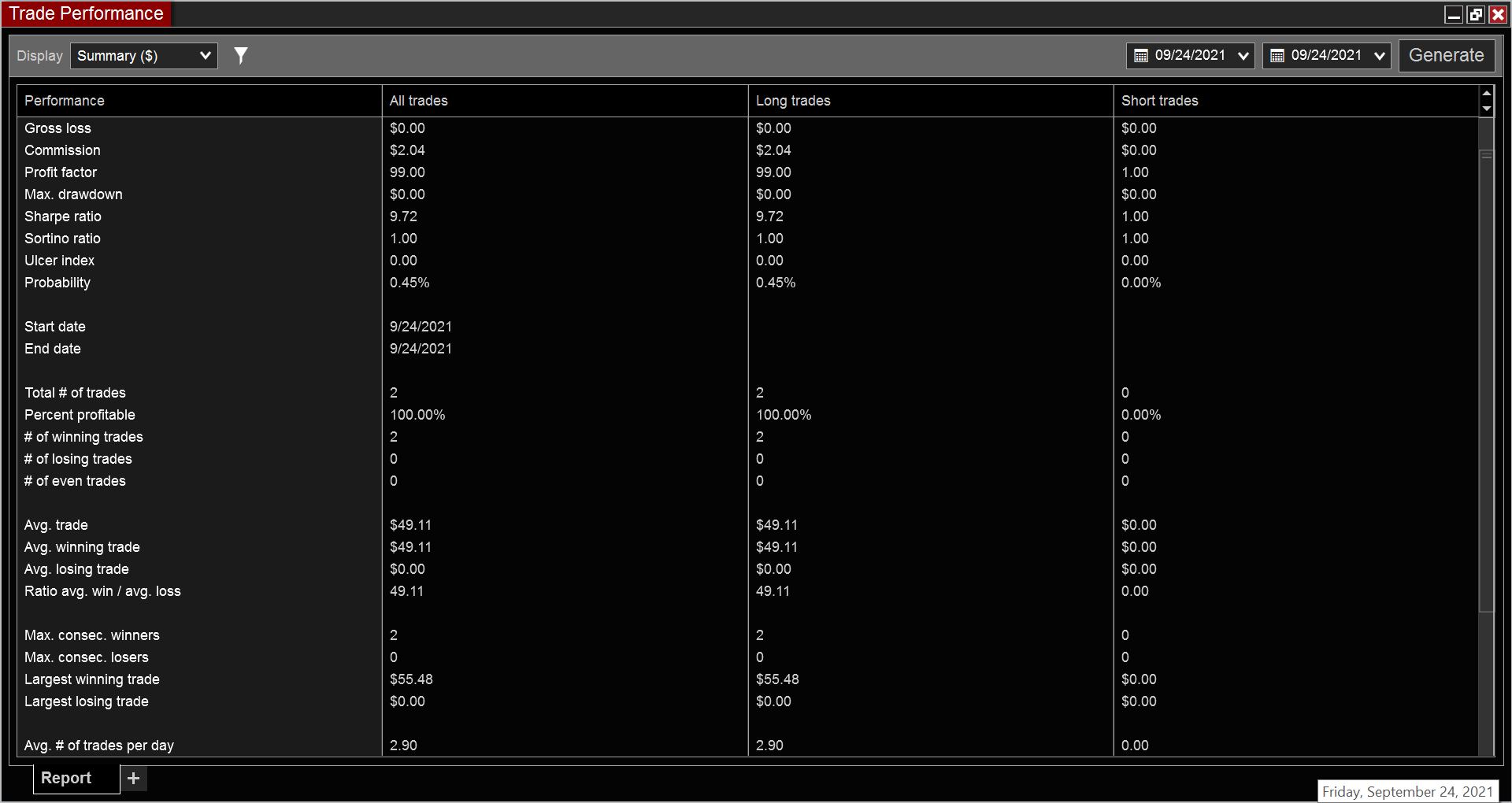Select the Percent profitable row label
Screen dimensions: 1512x803
click(80, 415)
